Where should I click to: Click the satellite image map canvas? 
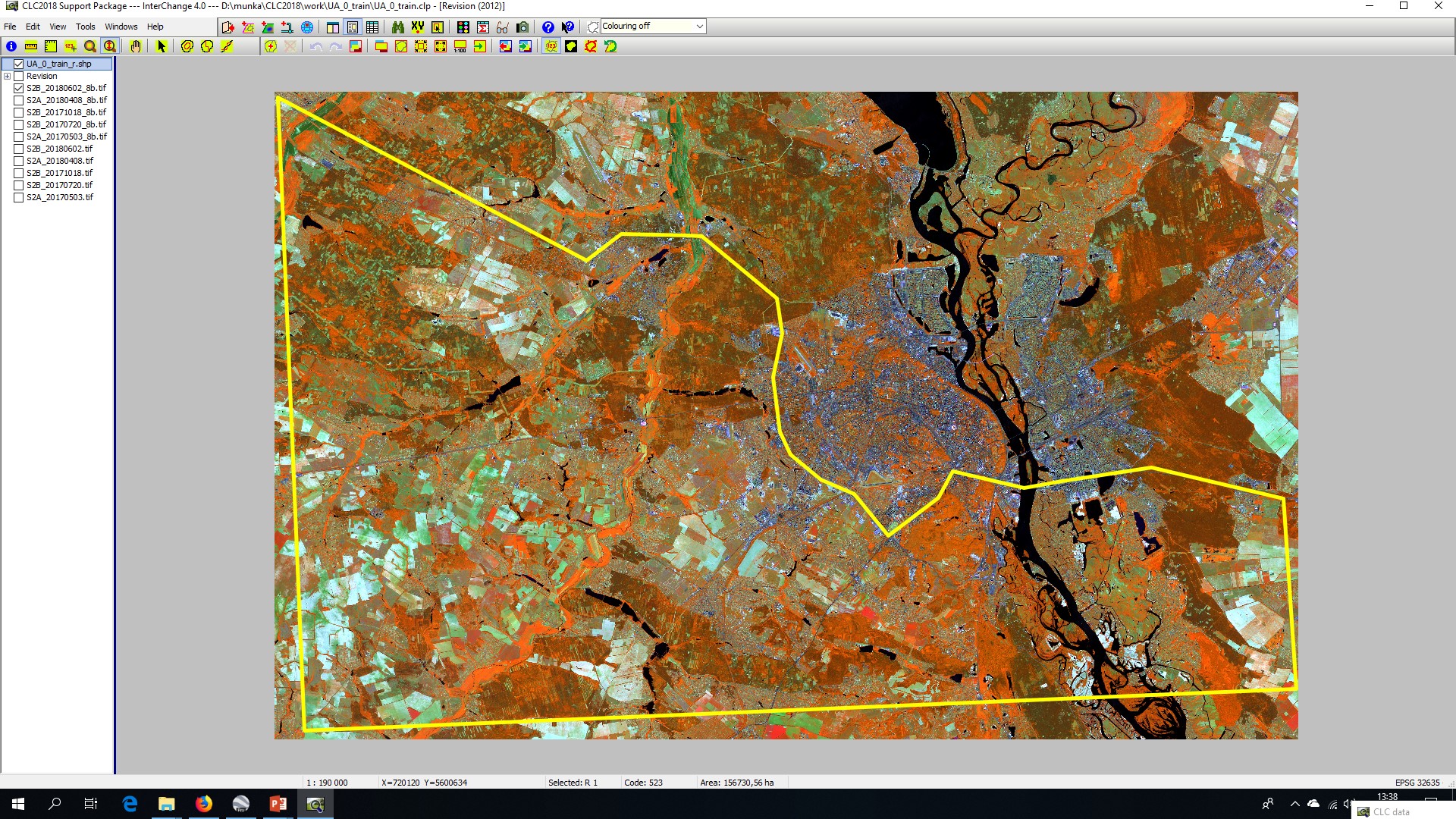(x=786, y=416)
